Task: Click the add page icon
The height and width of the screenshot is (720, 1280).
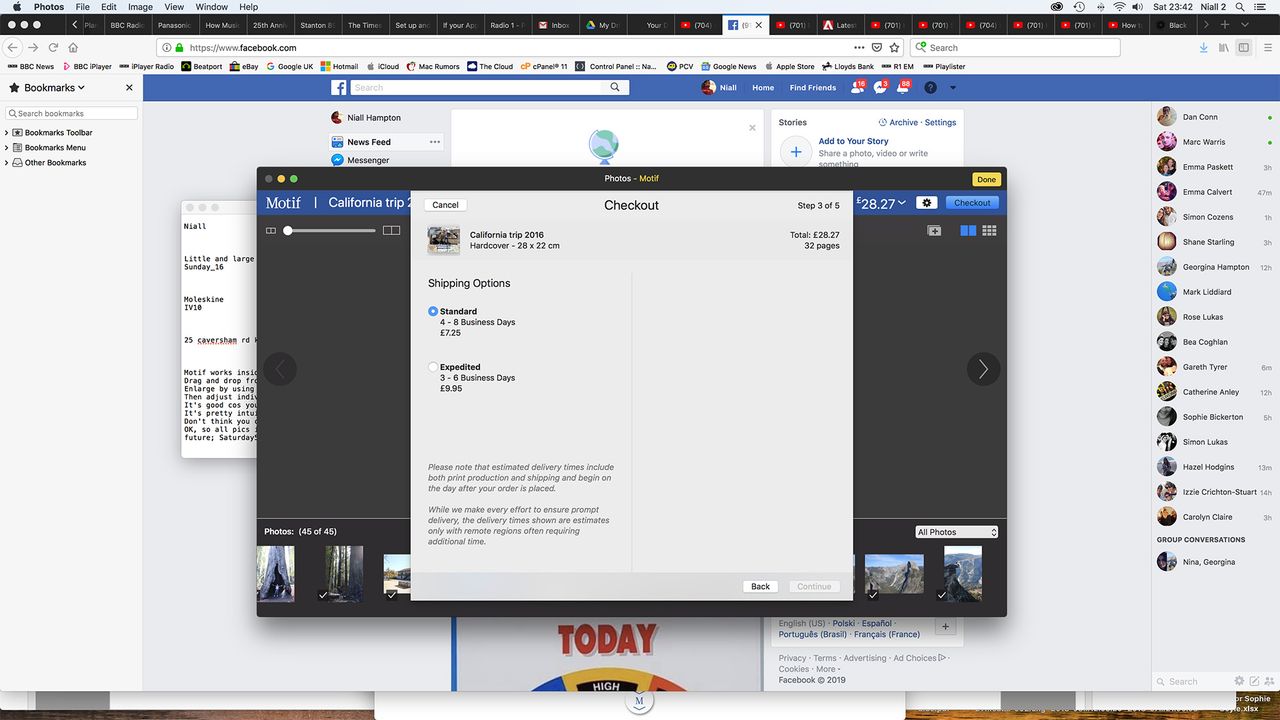Action: pyautogui.click(x=934, y=231)
